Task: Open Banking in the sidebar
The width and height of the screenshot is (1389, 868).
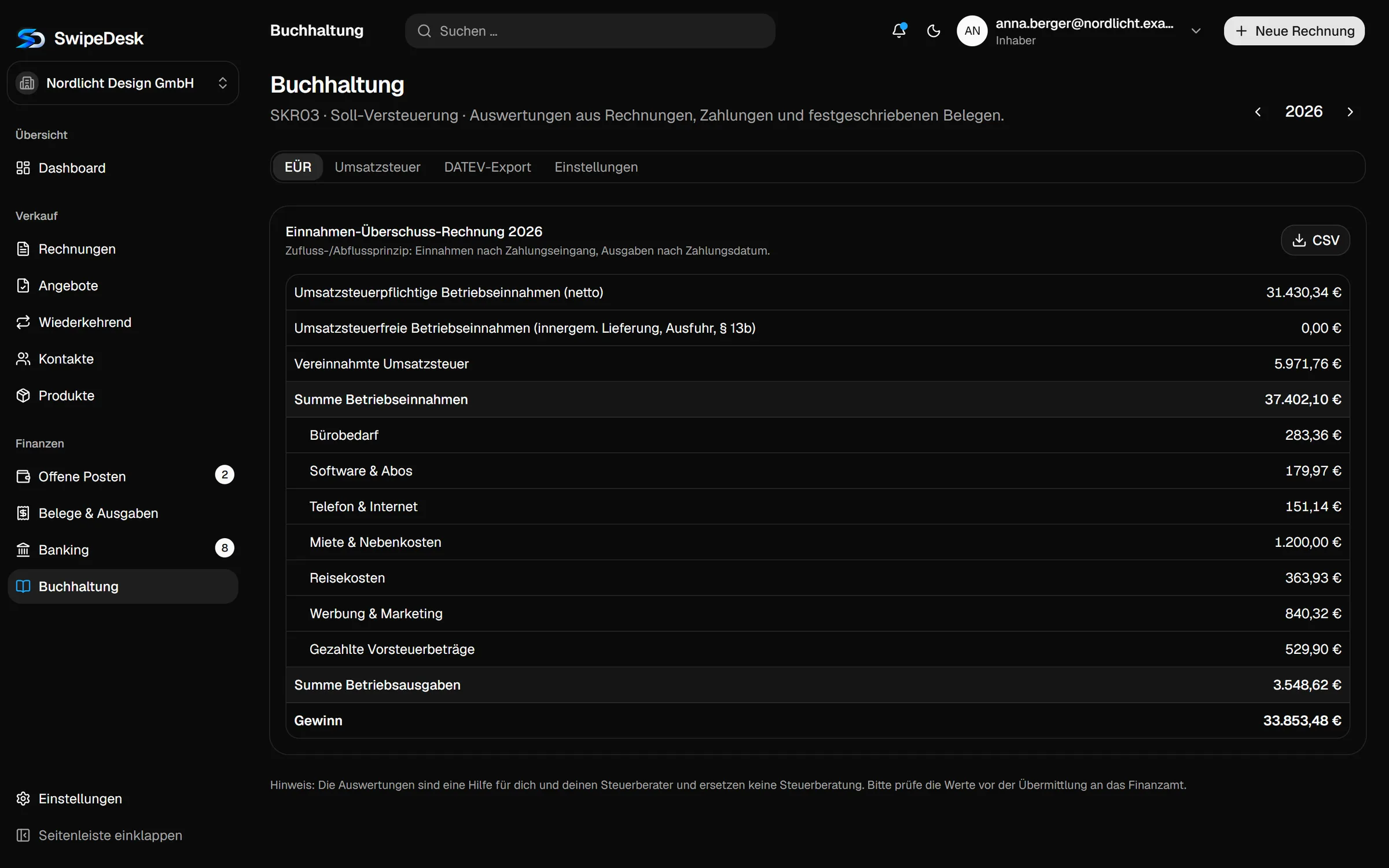Action: (x=123, y=550)
